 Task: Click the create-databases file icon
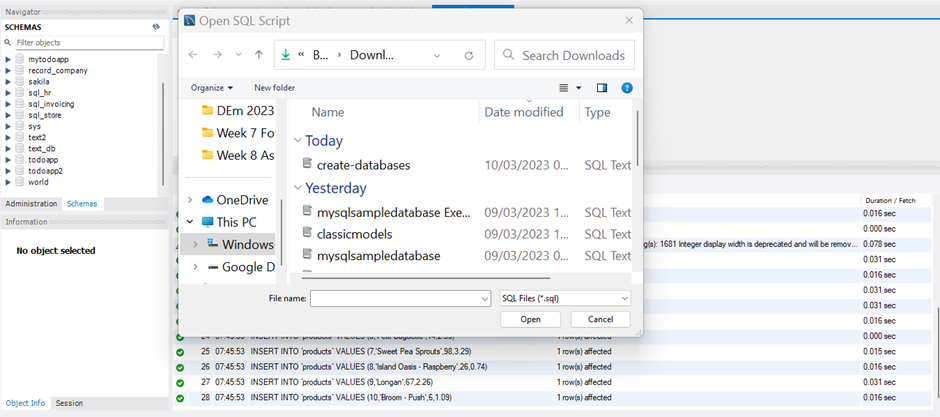point(308,164)
